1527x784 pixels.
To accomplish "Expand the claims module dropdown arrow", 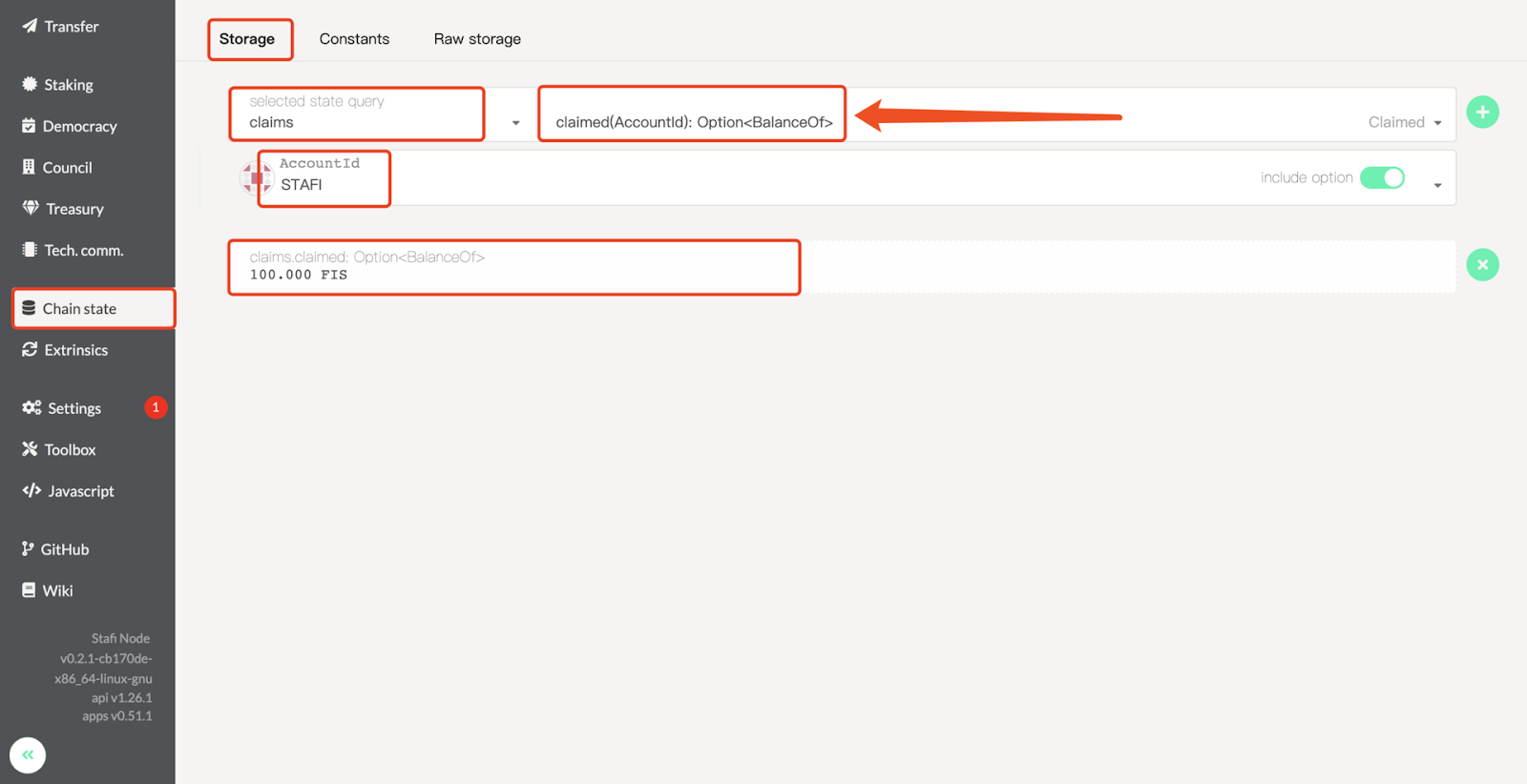I will coord(515,123).
